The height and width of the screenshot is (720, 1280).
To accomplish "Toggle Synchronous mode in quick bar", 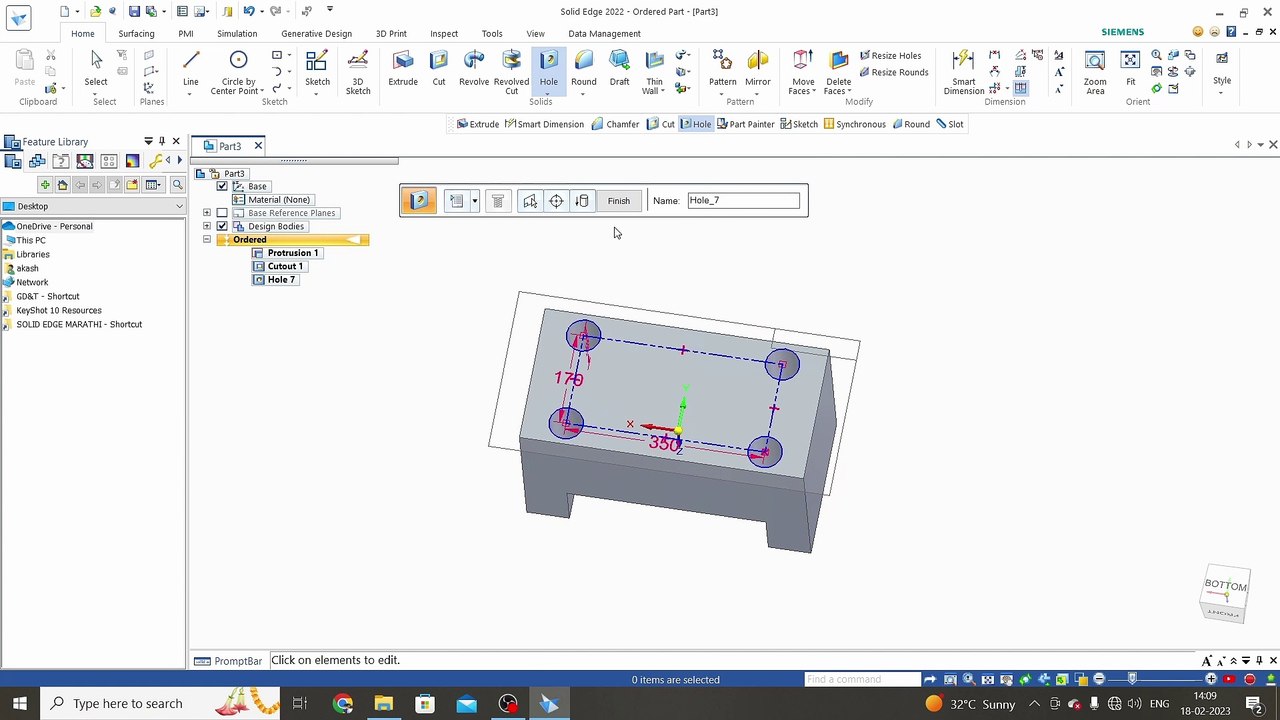I will (x=855, y=124).
